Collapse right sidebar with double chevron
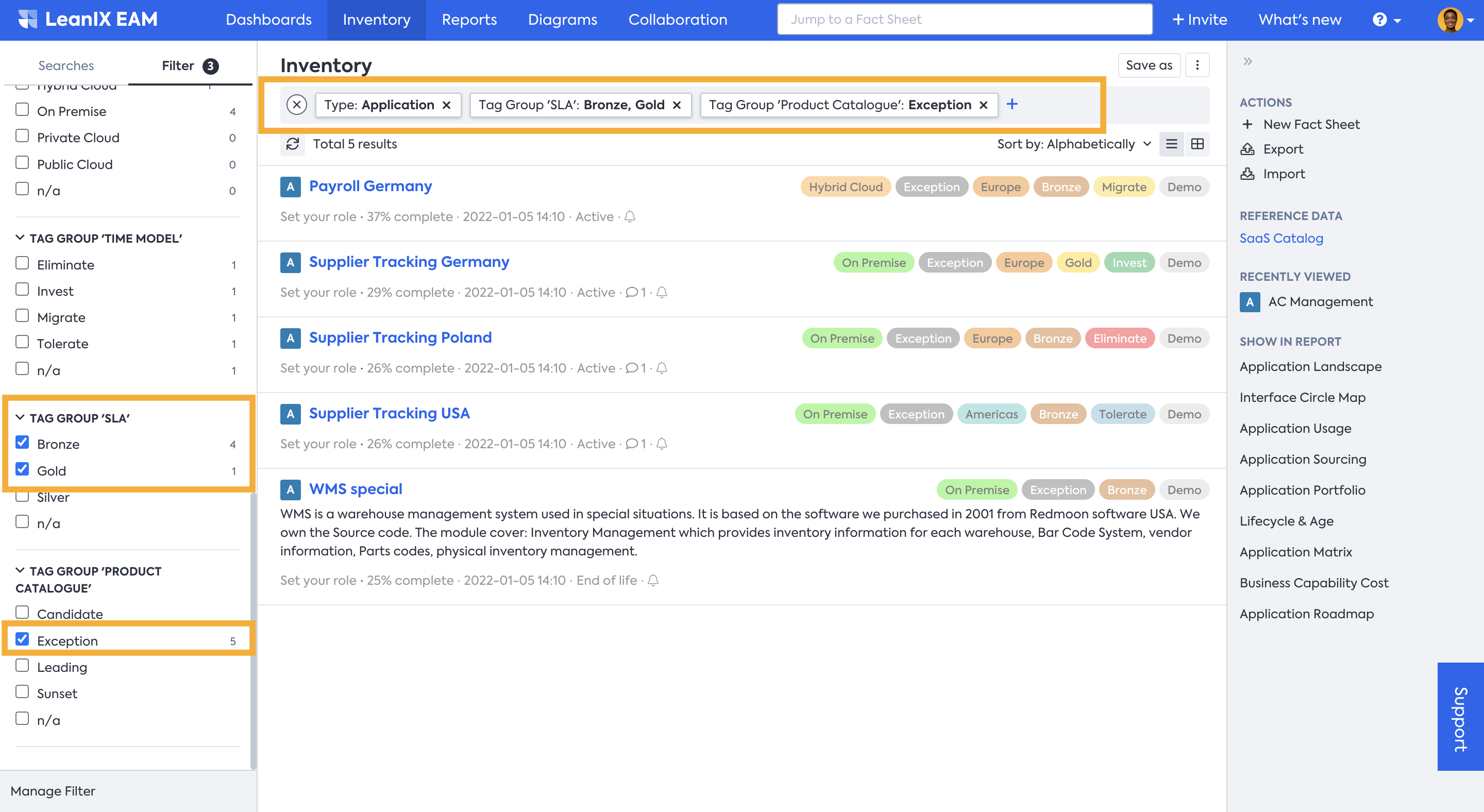Viewport: 1484px width, 812px height. coord(1247,62)
